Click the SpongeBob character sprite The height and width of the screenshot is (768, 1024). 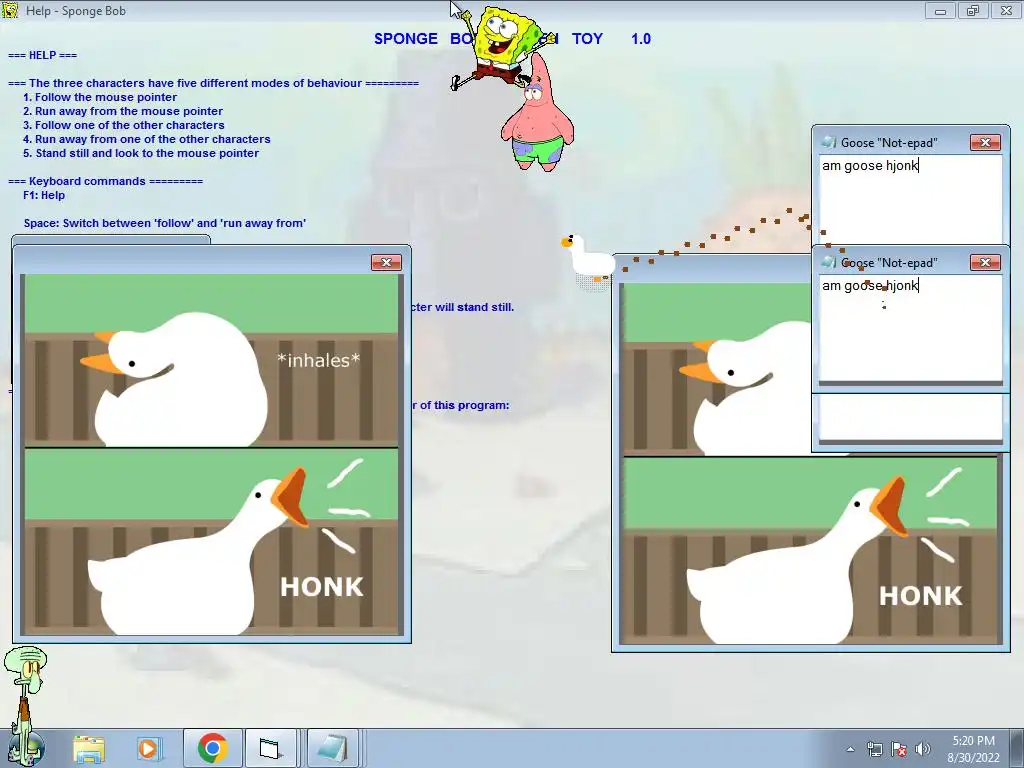click(502, 46)
